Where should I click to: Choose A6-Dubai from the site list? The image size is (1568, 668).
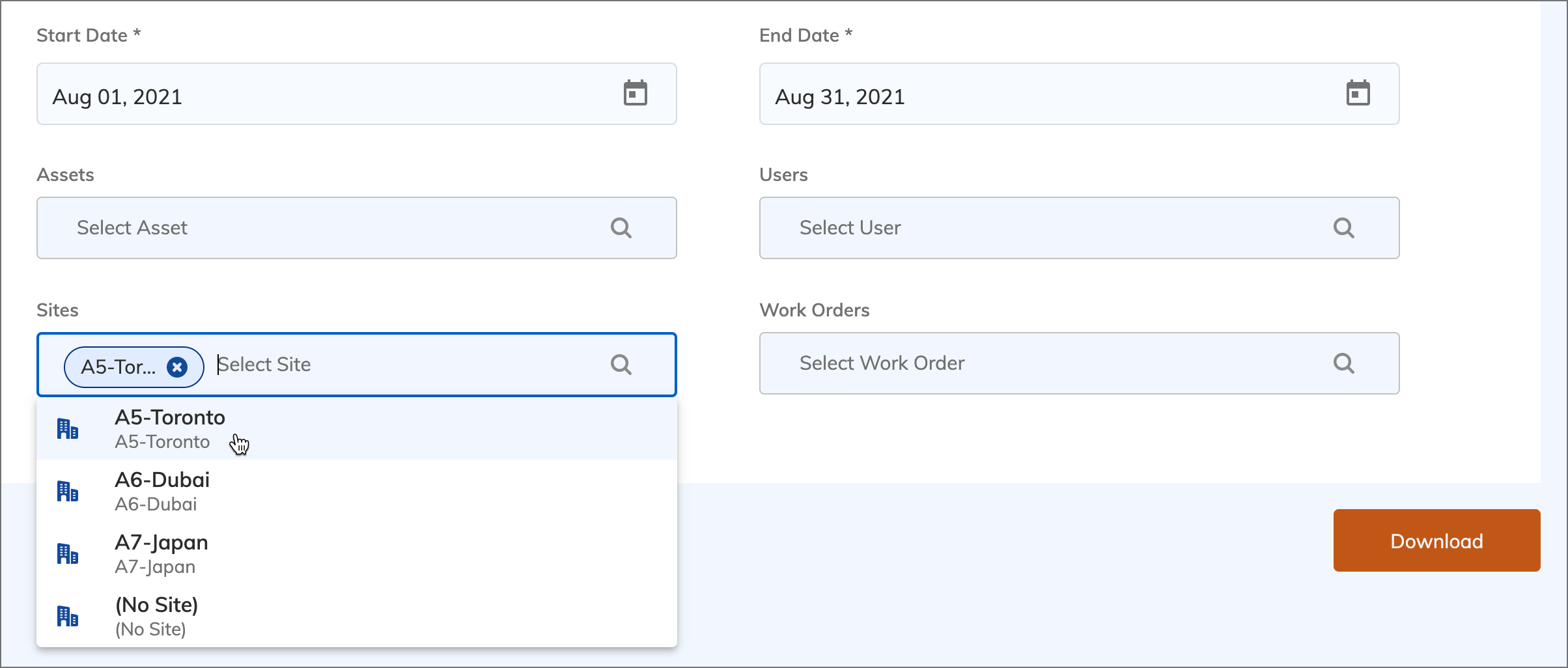point(357,492)
